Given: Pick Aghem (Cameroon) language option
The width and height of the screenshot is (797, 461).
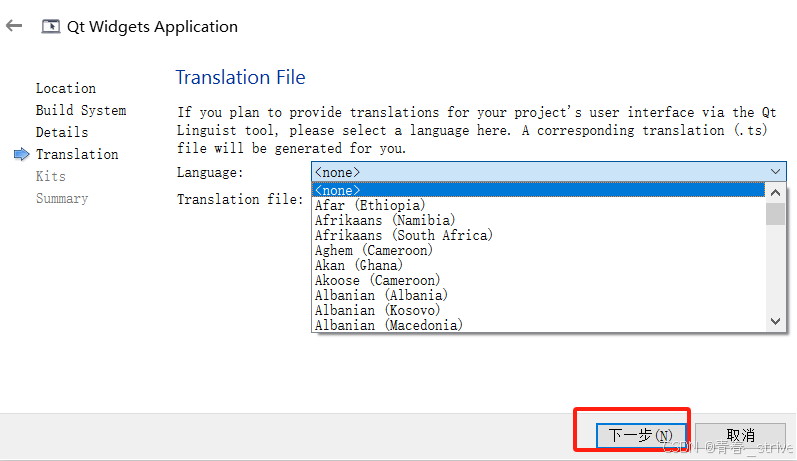Looking at the screenshot, I should (538, 250).
